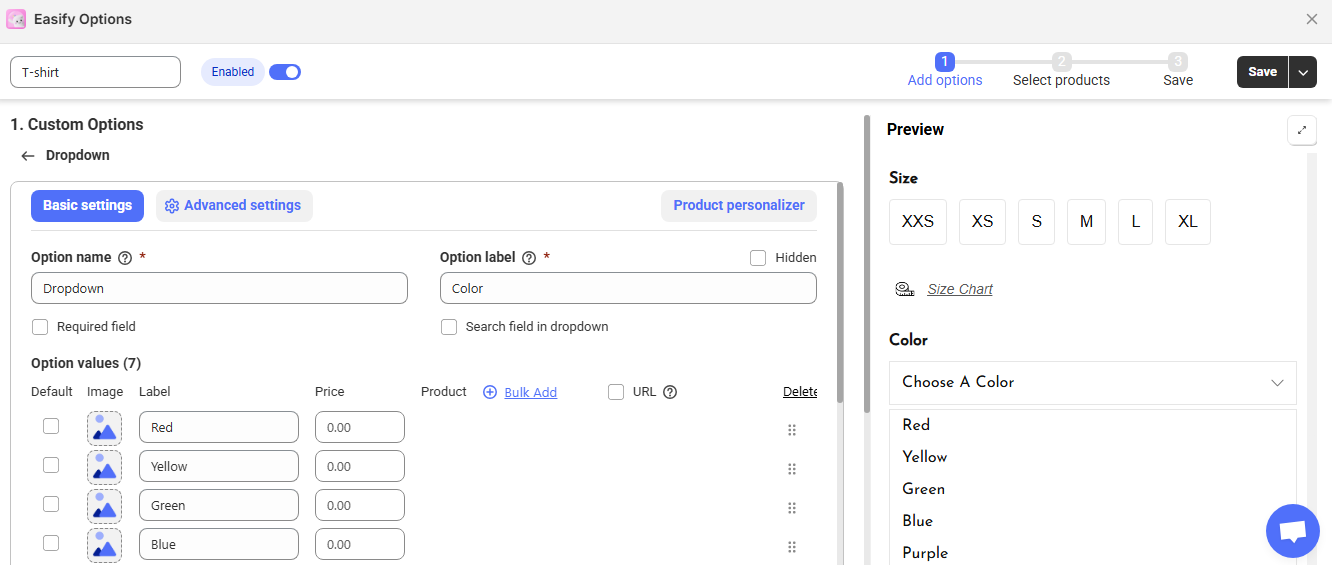Tick the Hidden checkbox
Screen dimensions: 1332x565
(758, 258)
